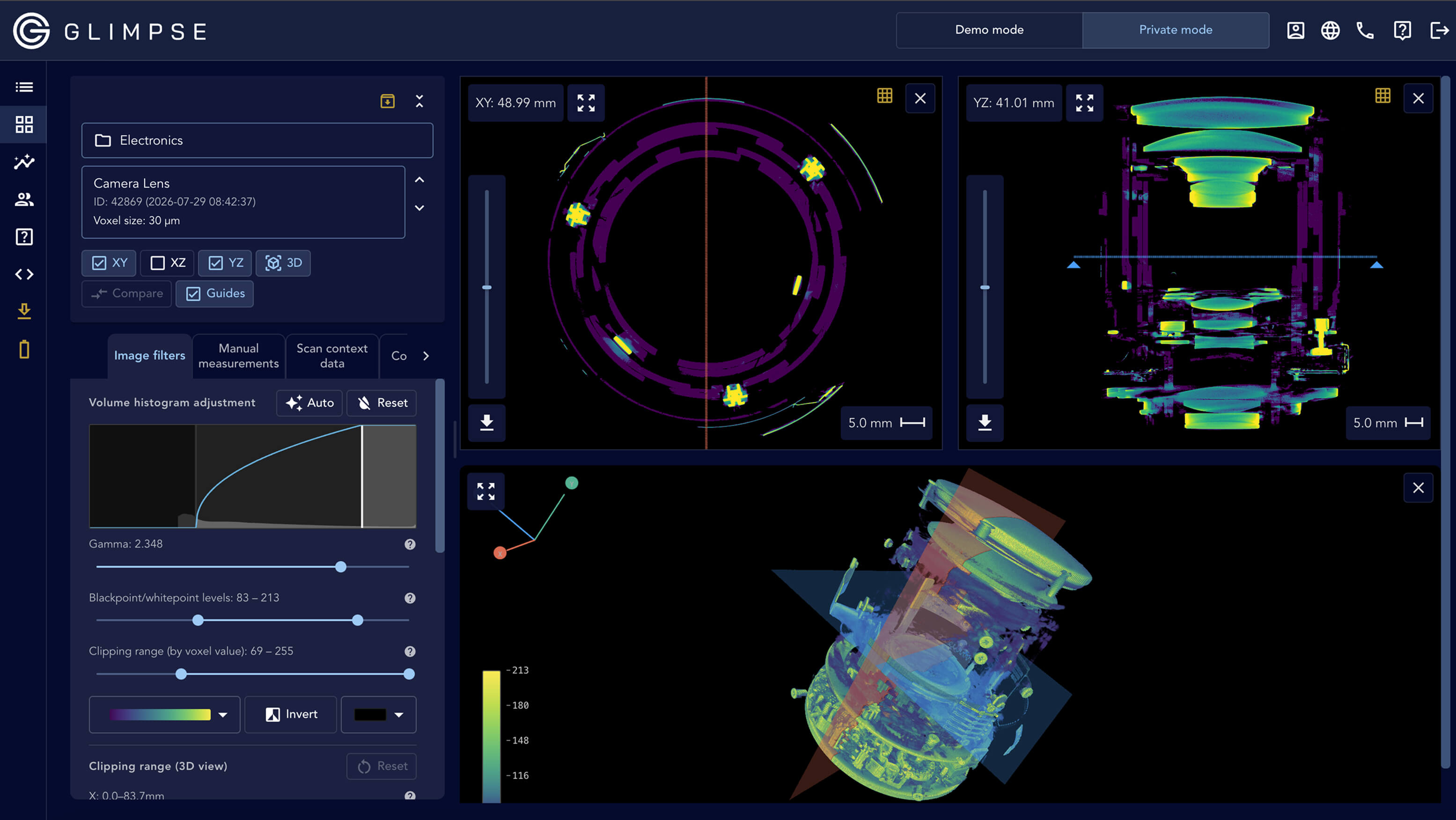Open the list view in the sidebar
This screenshot has height=820, width=1456.
click(x=24, y=87)
